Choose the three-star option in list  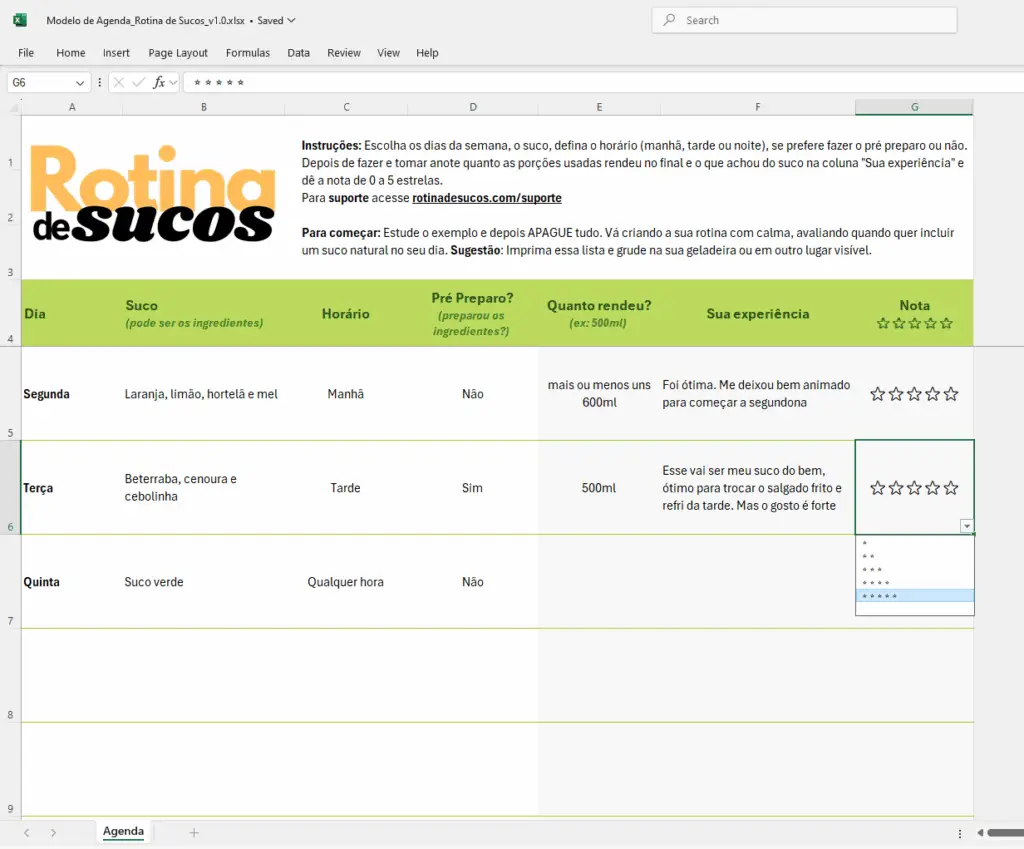click(x=914, y=569)
